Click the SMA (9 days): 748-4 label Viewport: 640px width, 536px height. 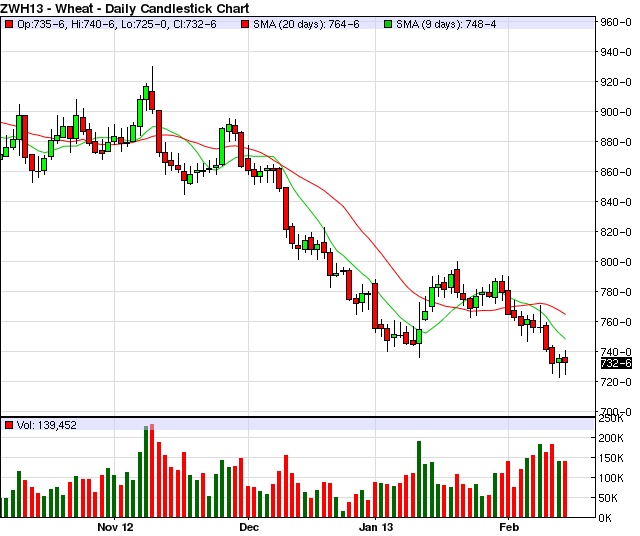[x=446, y=24]
